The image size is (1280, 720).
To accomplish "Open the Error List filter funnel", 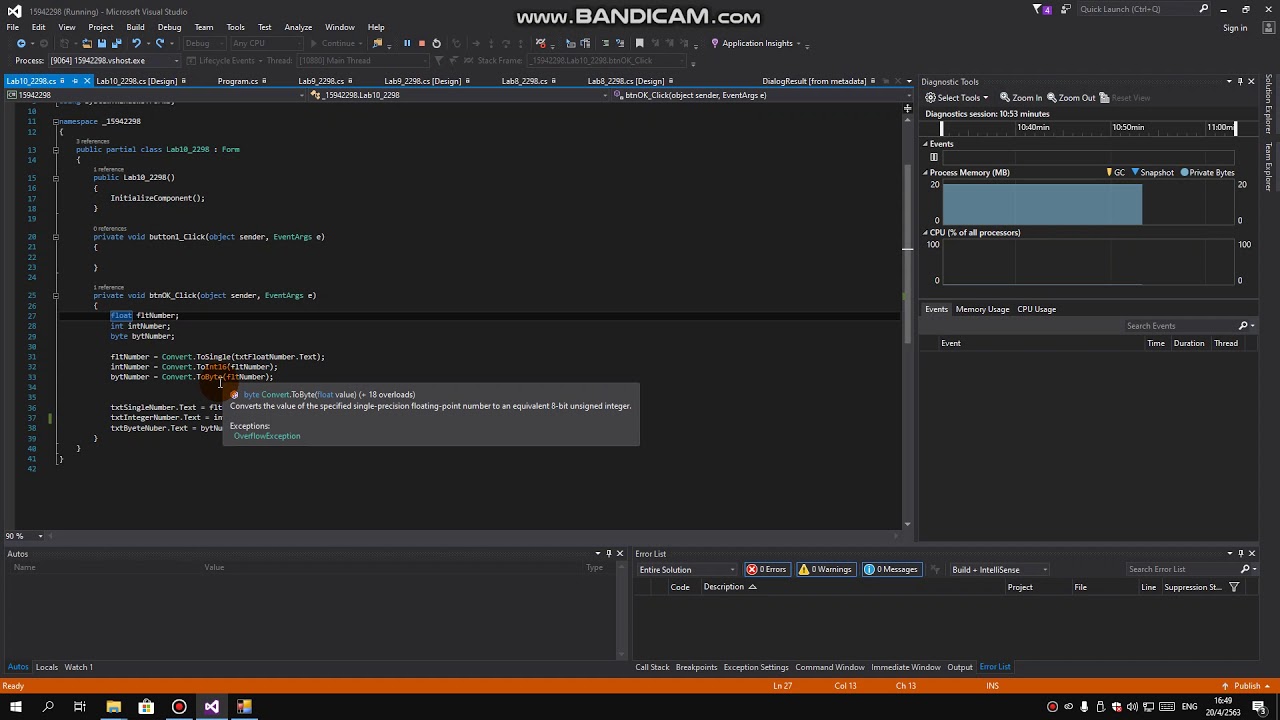I will (x=1234, y=587).
